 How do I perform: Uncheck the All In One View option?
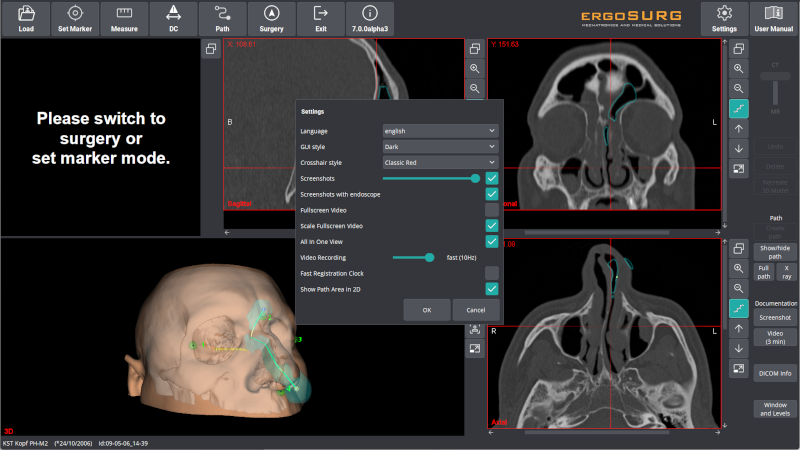point(492,241)
